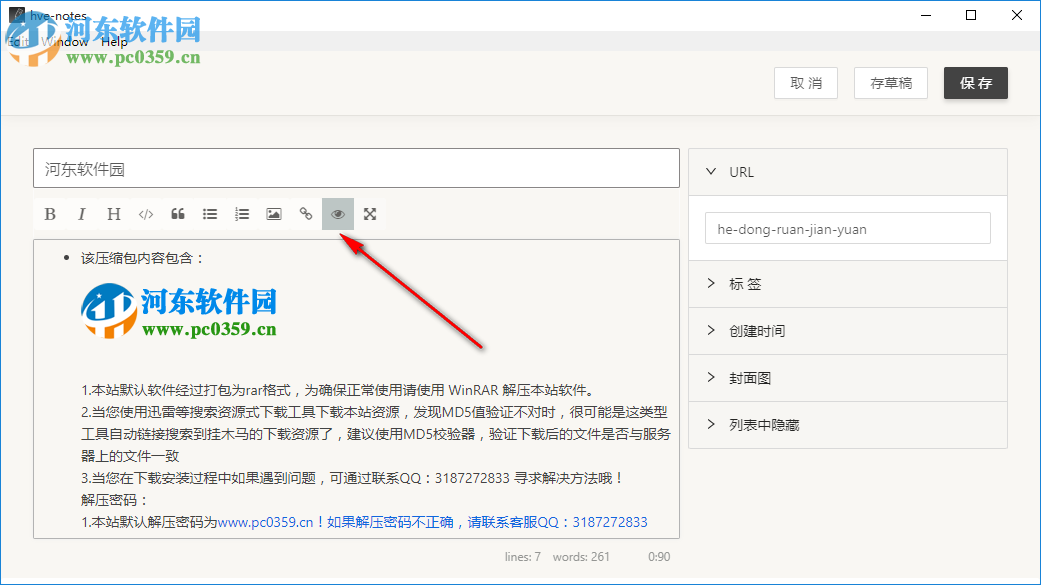Expand the 列表中隐藏 section
Screen dimensions: 1041x585
[x=848, y=425]
